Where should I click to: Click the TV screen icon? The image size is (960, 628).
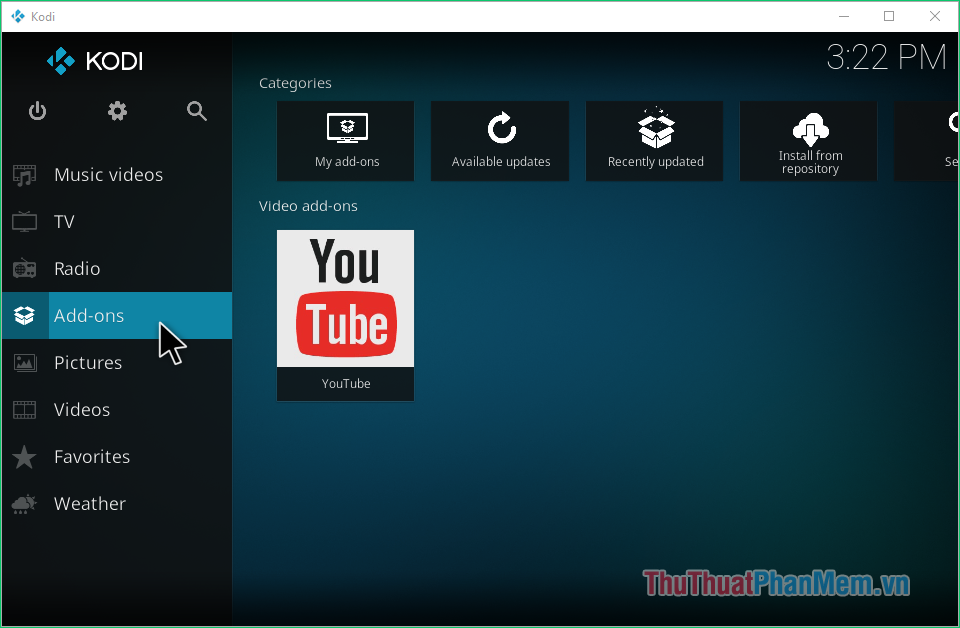click(x=23, y=221)
